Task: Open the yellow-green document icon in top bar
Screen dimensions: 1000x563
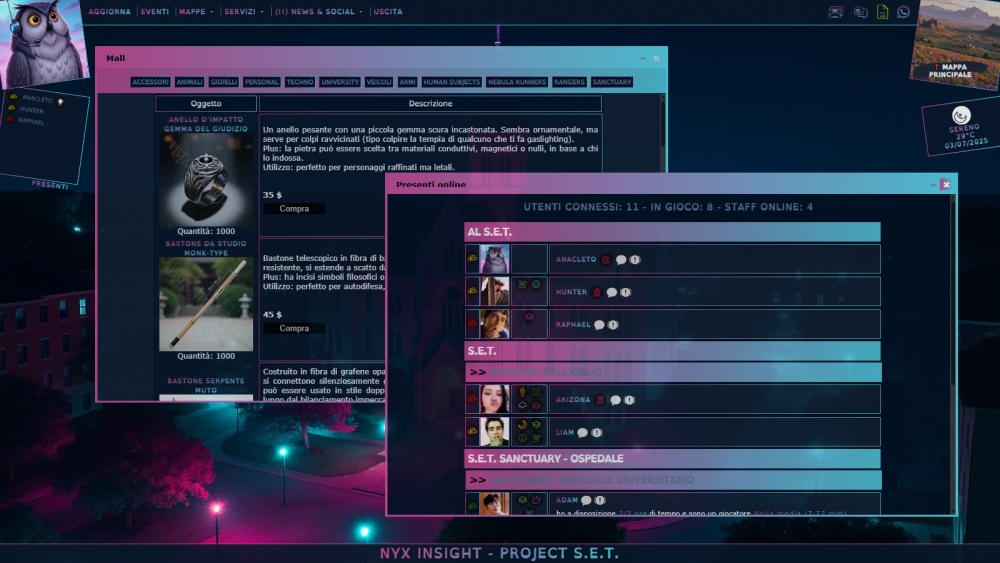Action: [x=882, y=12]
